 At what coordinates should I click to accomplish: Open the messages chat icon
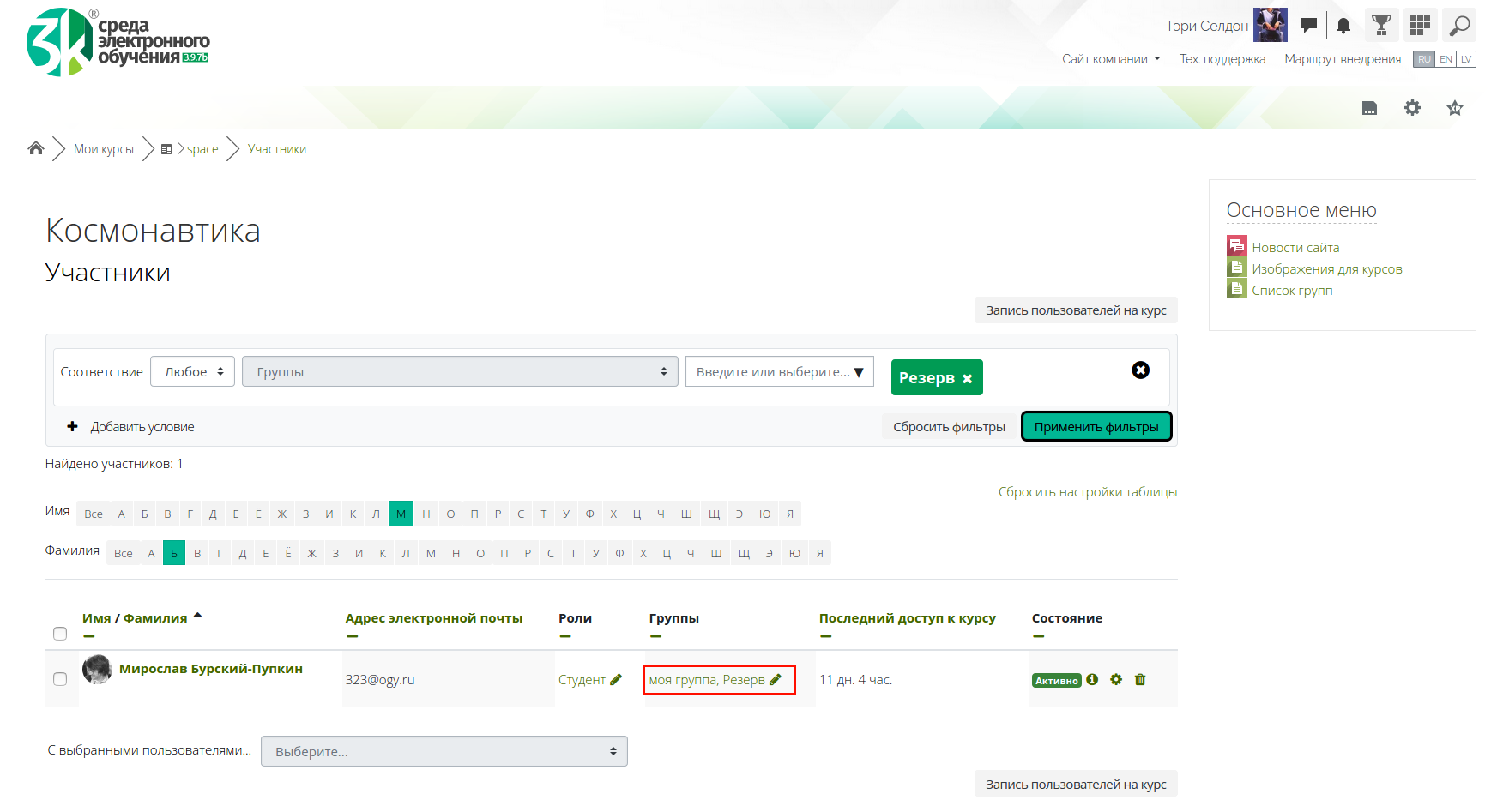pyautogui.click(x=1308, y=26)
